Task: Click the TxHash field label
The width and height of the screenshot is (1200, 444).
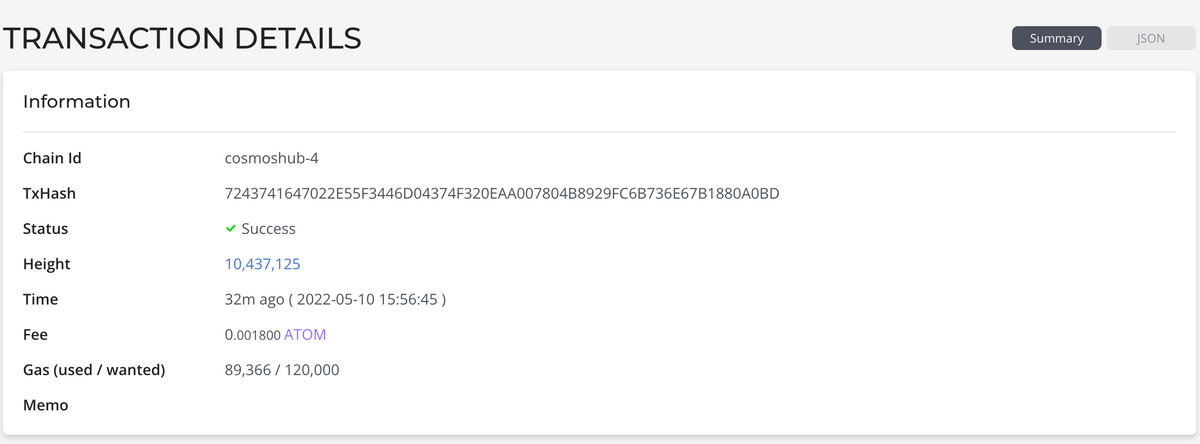Action: [x=50, y=193]
